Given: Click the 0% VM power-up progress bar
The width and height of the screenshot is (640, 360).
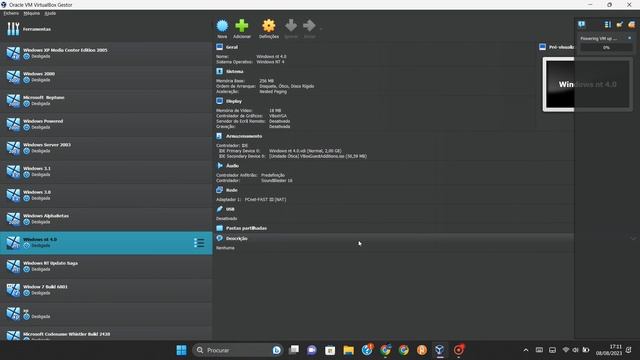Looking at the screenshot, I should 607,48.
